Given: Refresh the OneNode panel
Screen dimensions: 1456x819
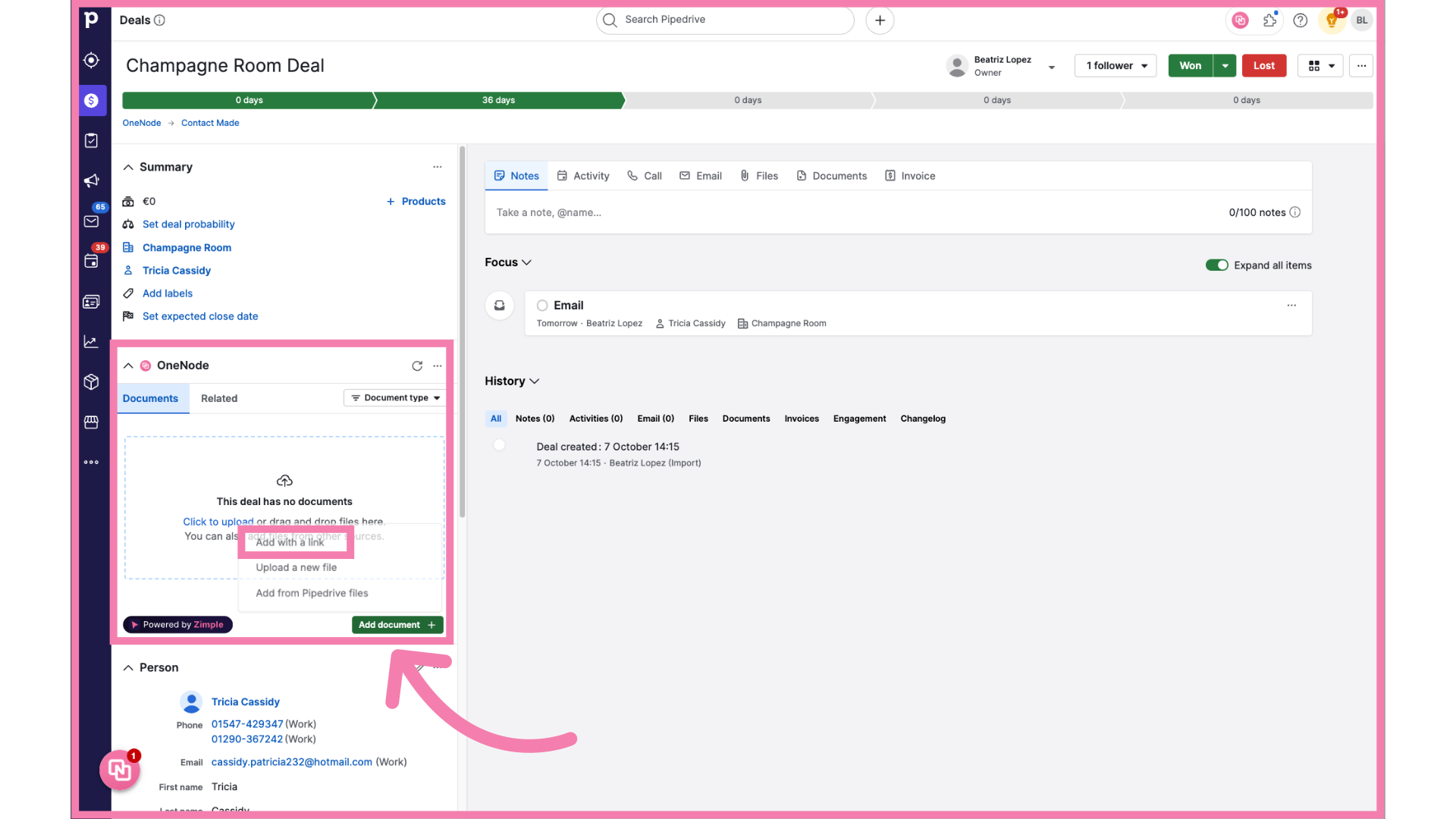Looking at the screenshot, I should coord(417,366).
